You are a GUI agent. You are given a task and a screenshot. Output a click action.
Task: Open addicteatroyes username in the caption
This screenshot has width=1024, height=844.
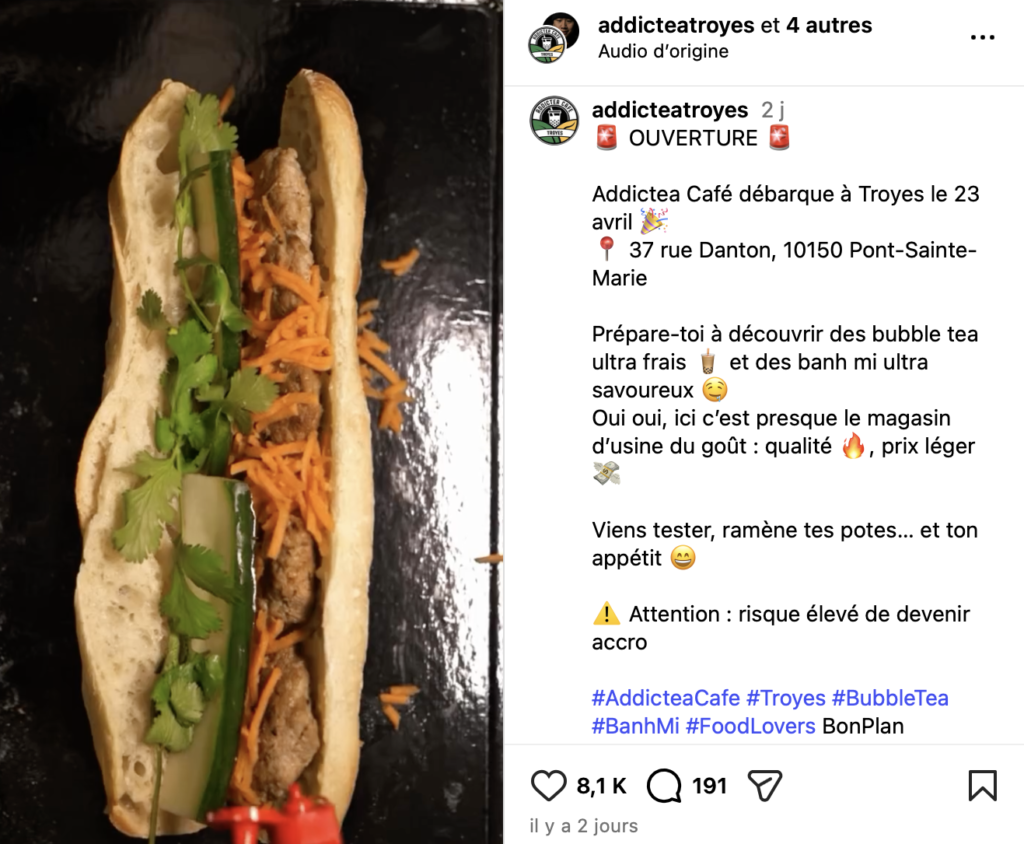coord(669,110)
